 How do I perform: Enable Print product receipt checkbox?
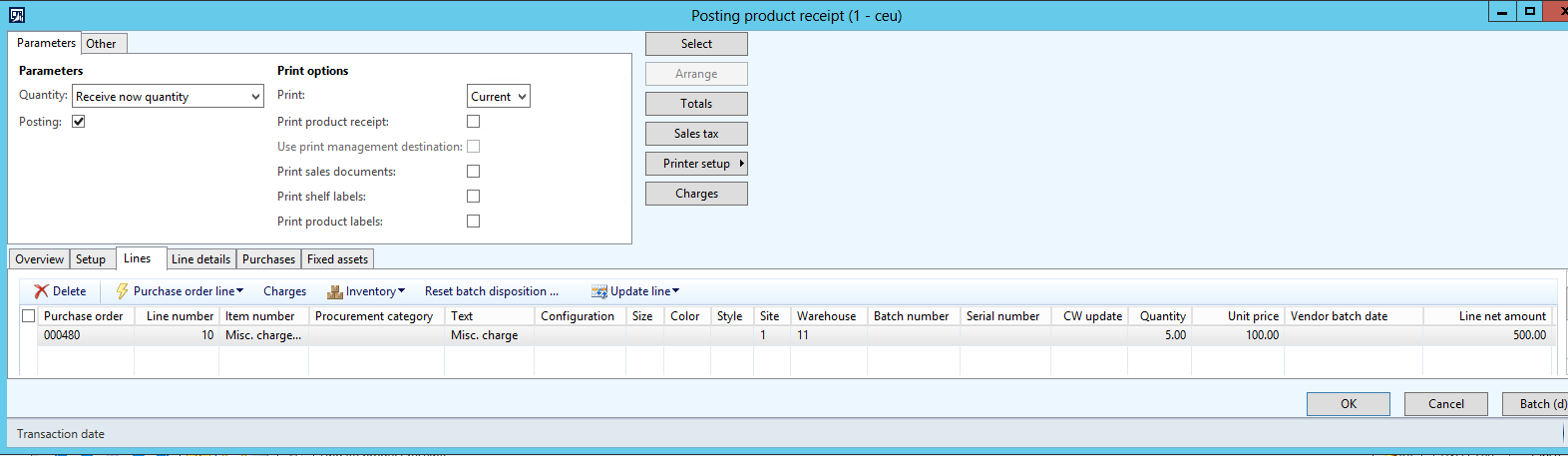(474, 122)
